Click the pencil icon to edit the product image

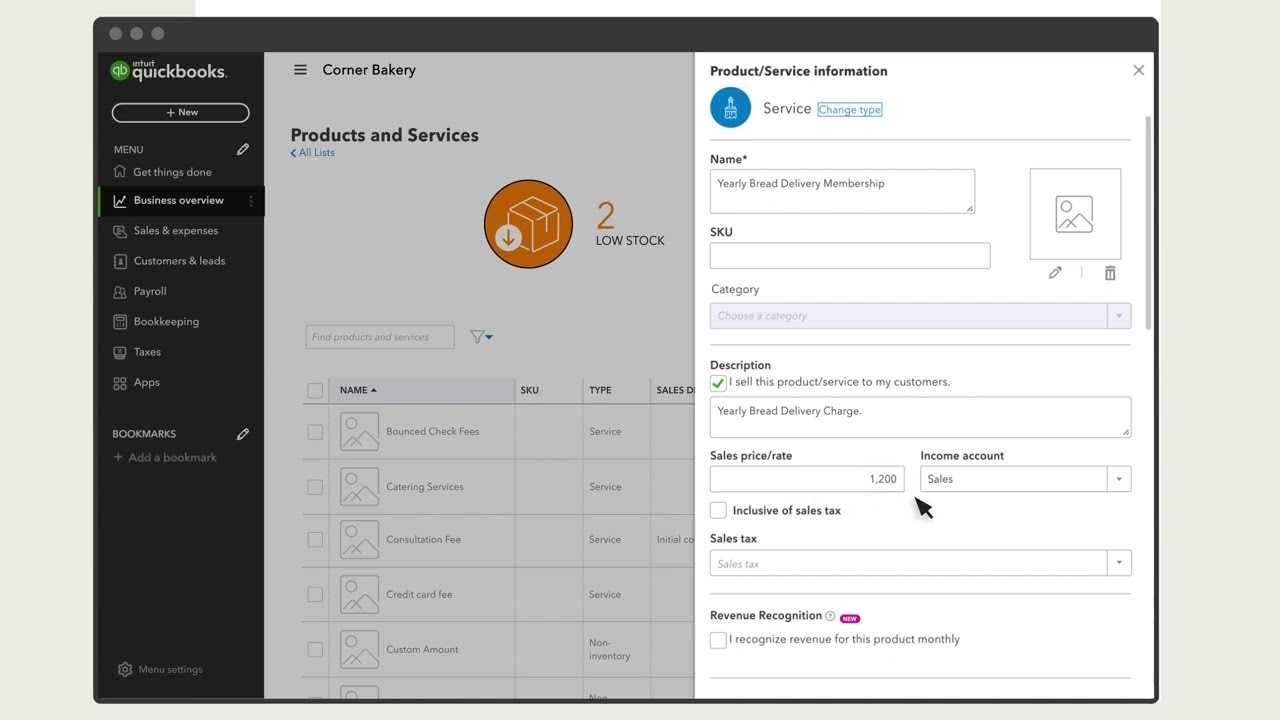[1055, 273]
